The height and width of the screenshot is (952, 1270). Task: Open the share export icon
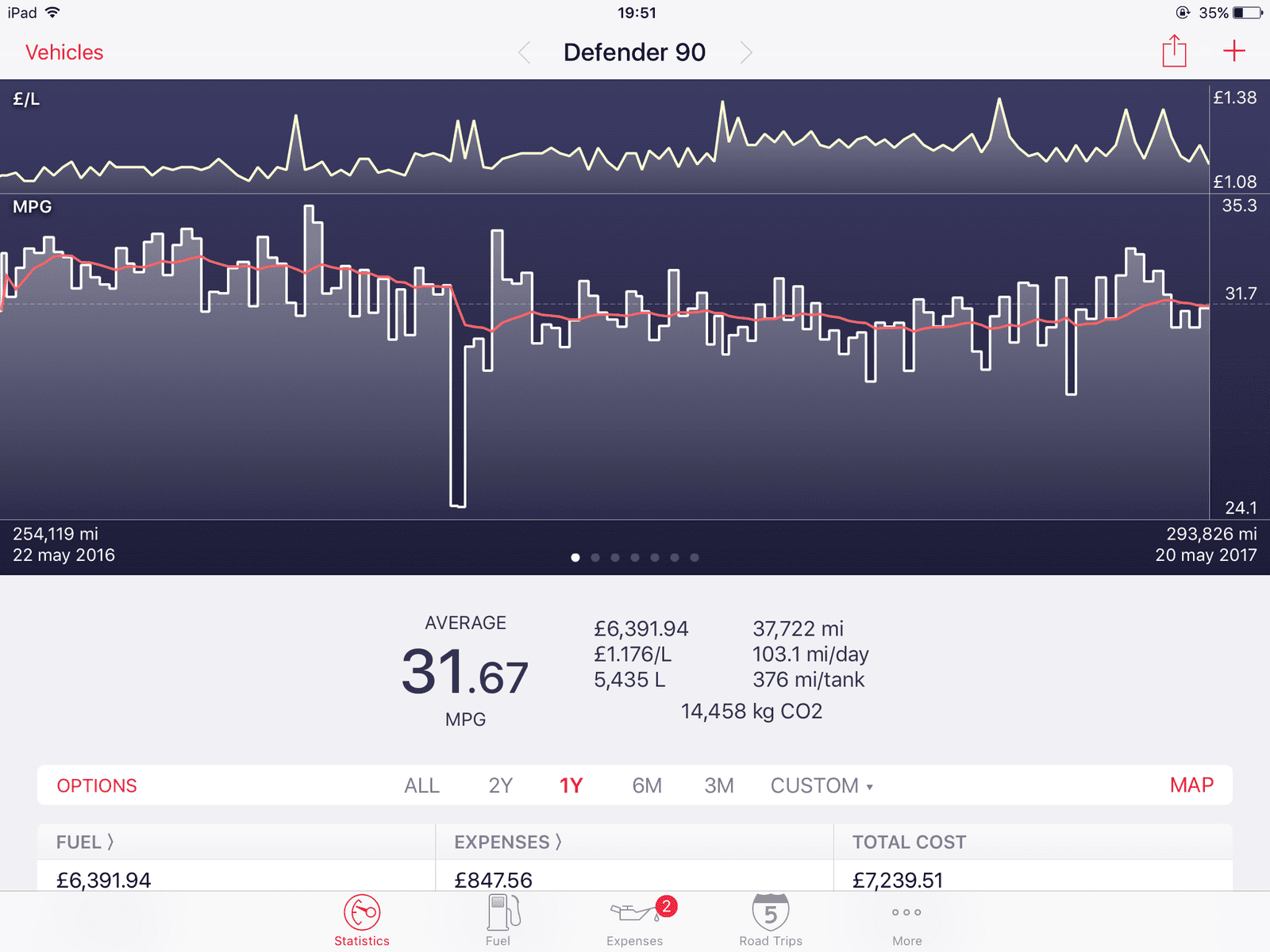coord(1174,52)
